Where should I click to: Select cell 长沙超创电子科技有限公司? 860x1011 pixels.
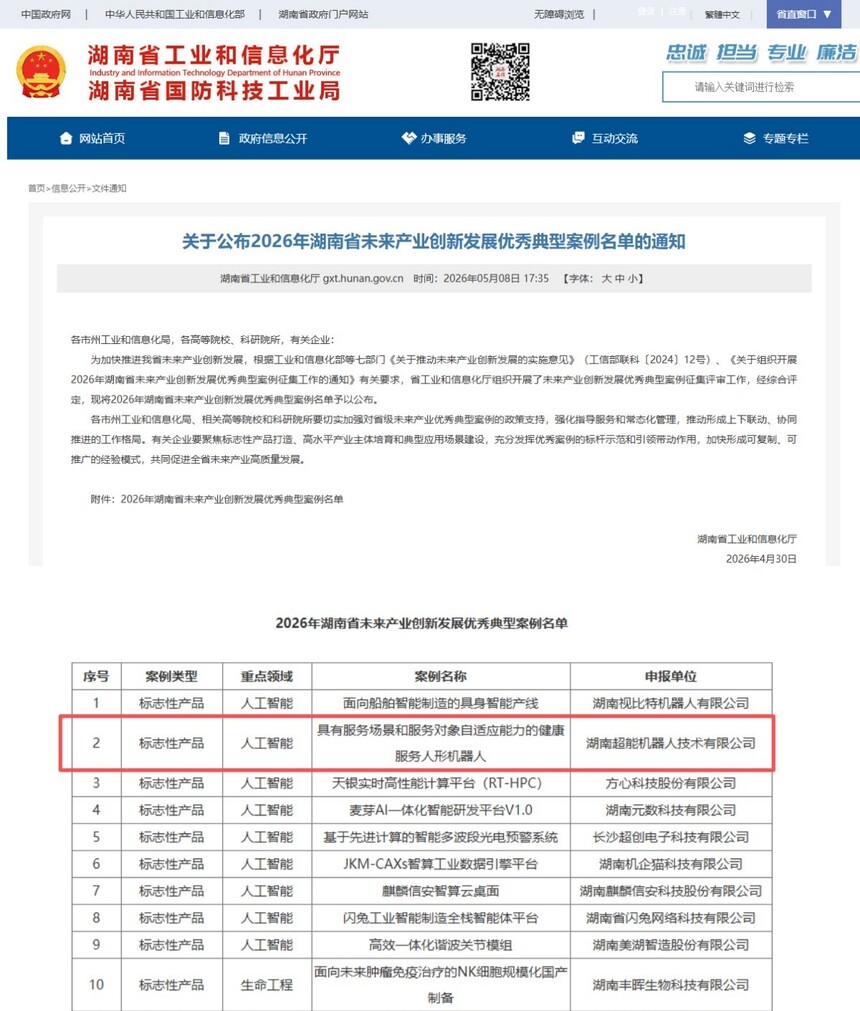tap(670, 838)
